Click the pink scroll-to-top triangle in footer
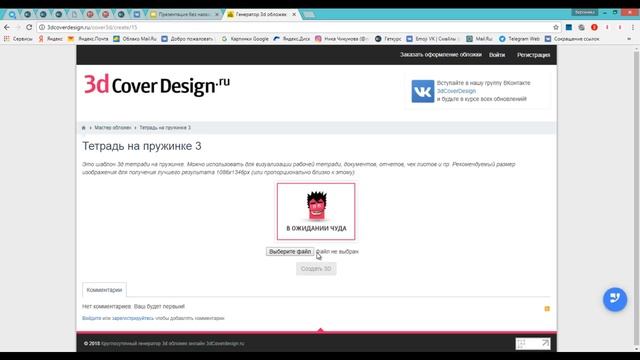 pyautogui.click(x=320, y=329)
